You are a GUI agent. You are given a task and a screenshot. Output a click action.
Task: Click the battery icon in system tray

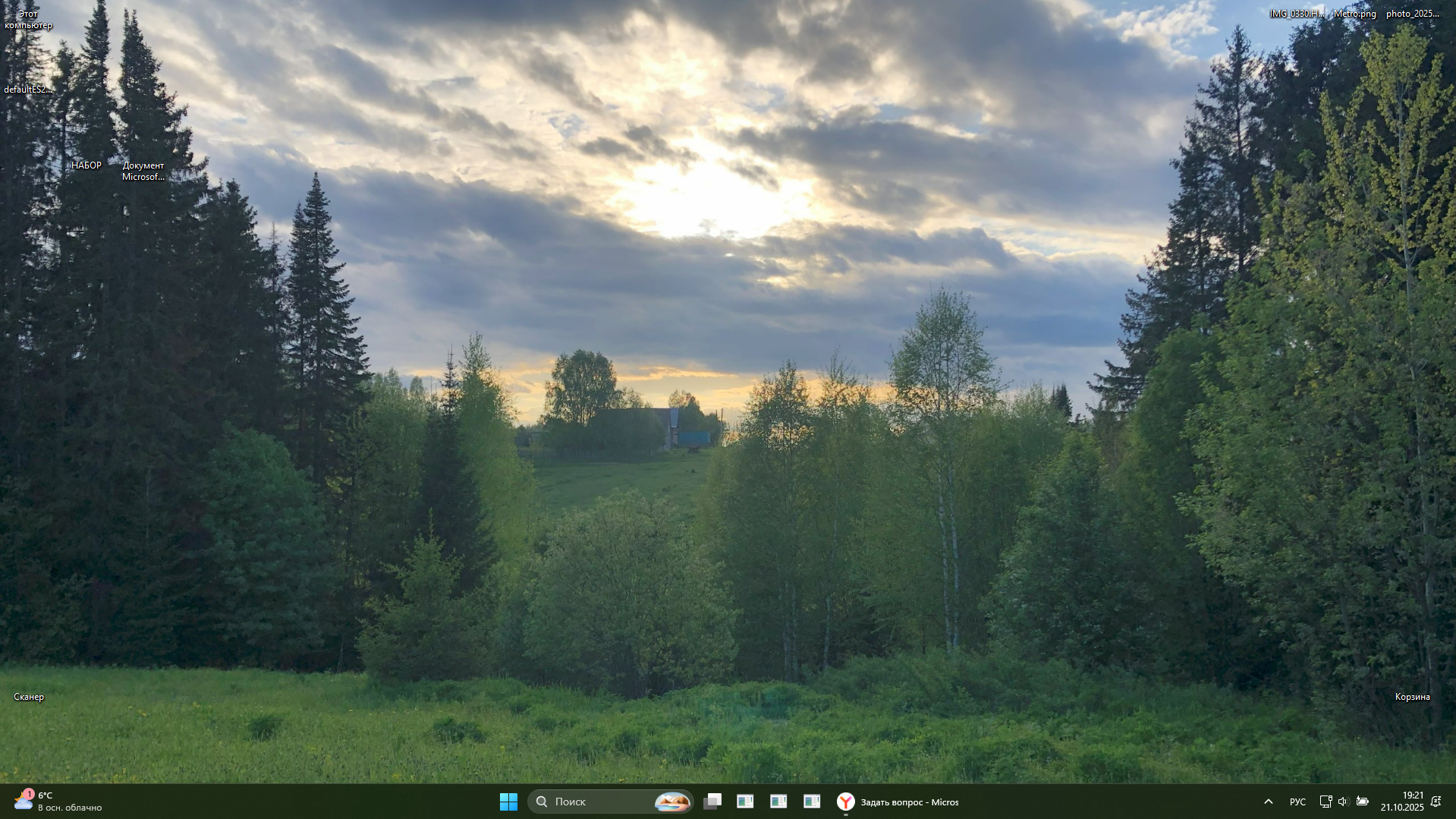(1363, 802)
